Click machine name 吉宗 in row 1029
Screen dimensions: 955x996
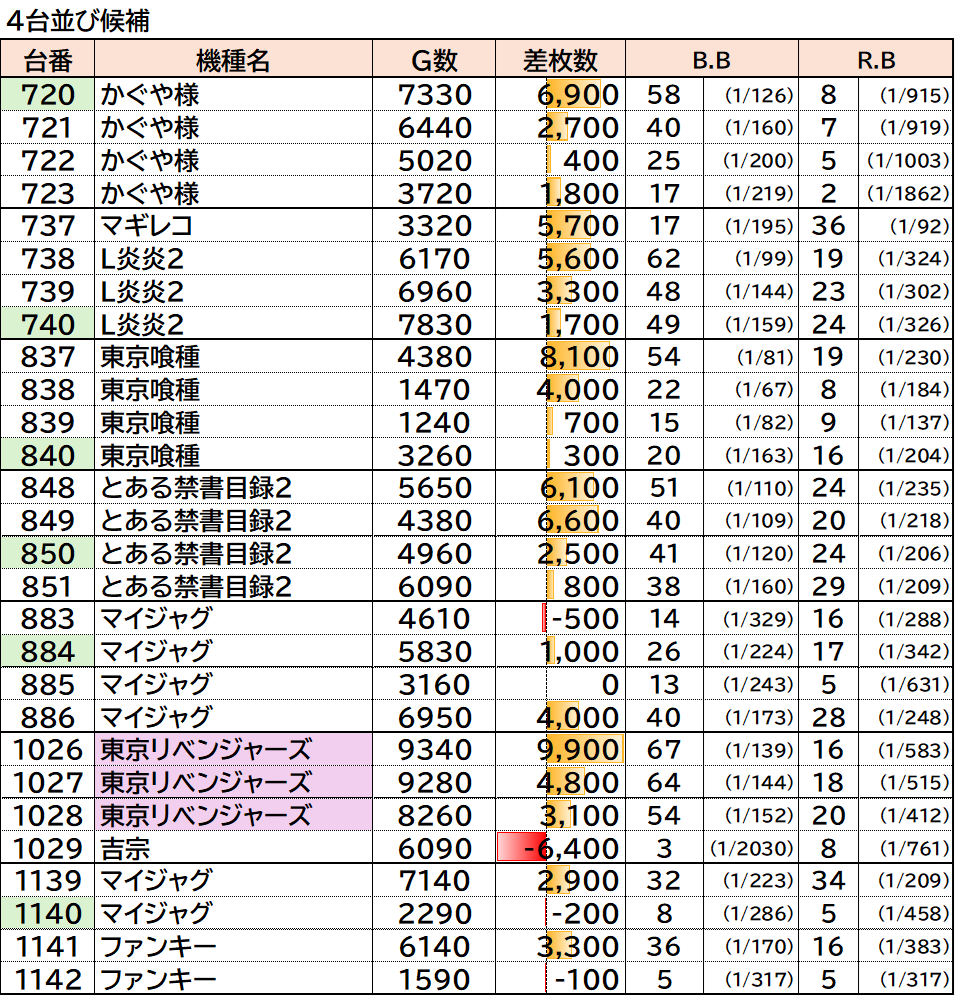point(125,849)
